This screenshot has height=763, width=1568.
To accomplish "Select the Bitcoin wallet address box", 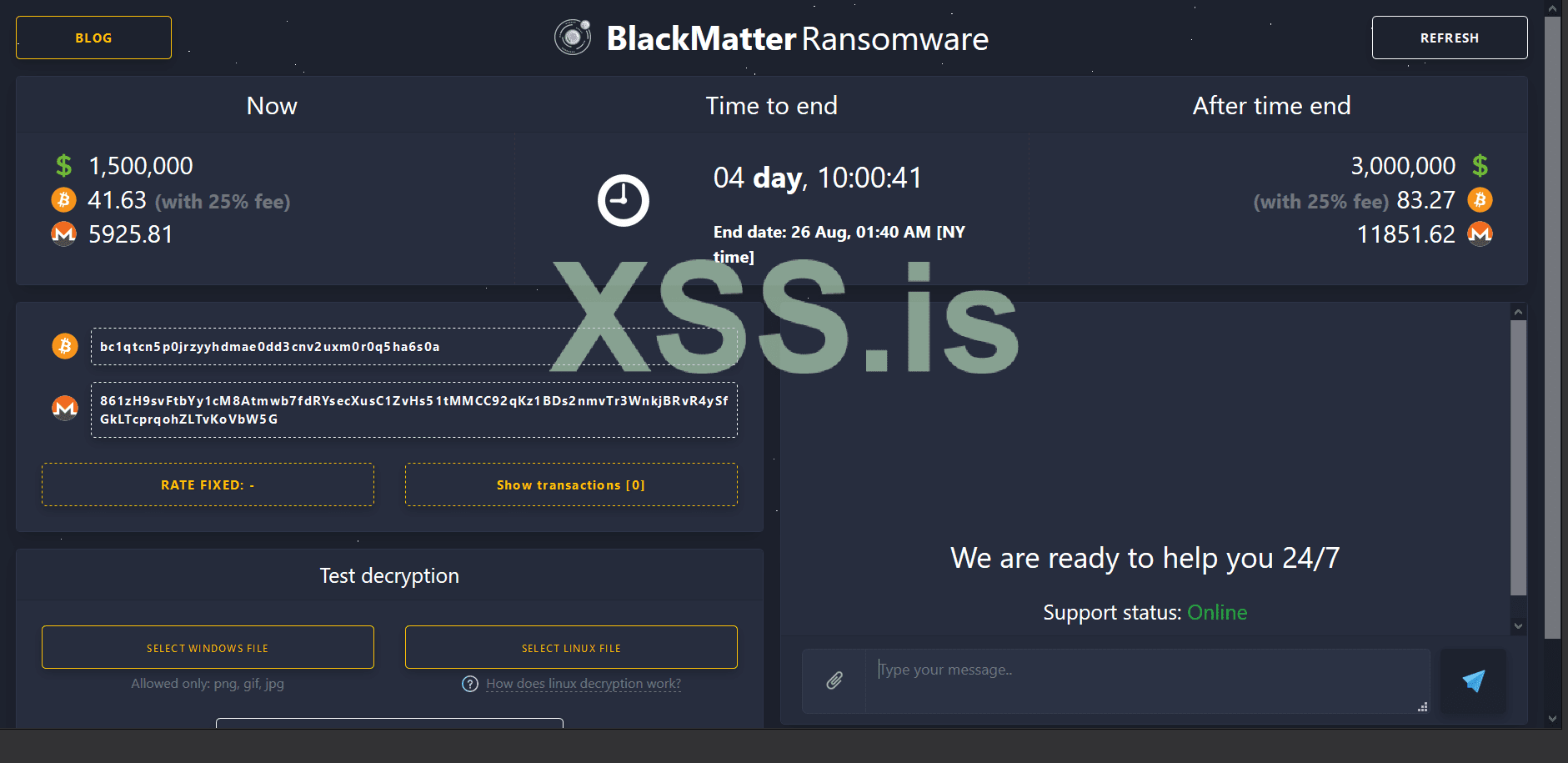I will (414, 346).
